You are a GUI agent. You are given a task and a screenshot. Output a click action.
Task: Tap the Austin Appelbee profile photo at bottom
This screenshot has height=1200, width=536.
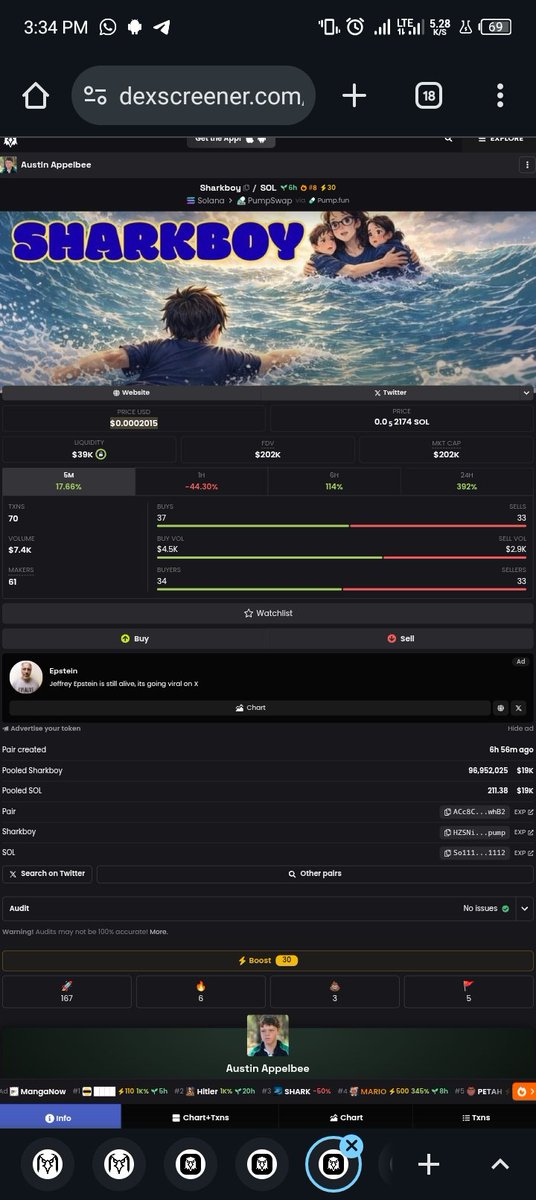pos(268,1036)
